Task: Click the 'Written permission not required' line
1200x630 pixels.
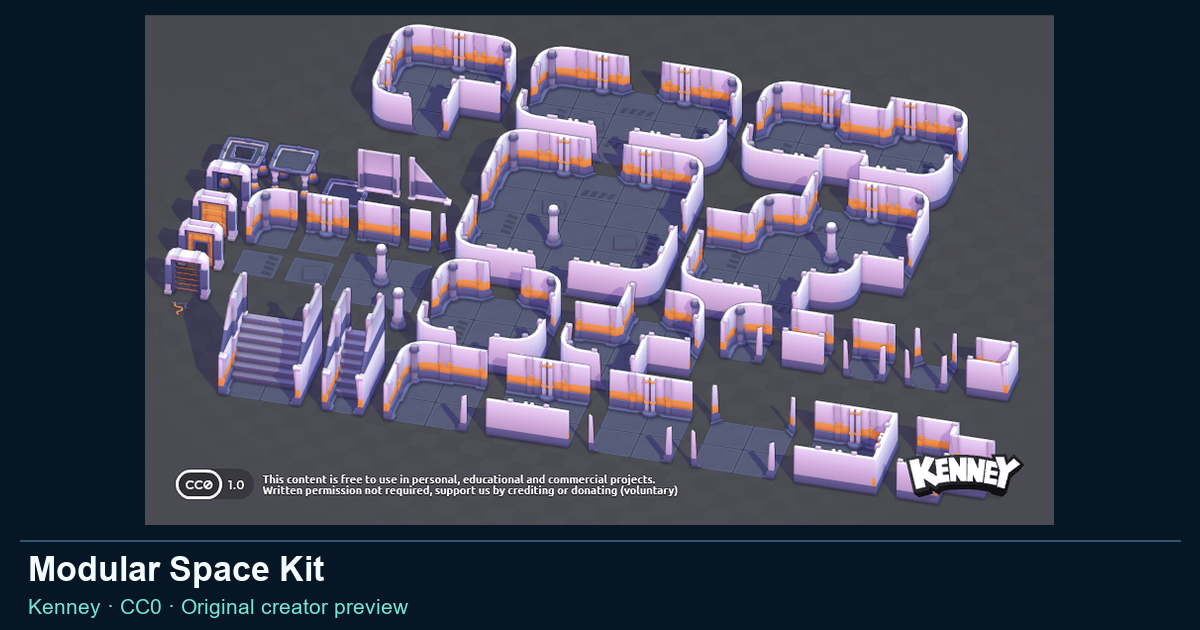Action: [x=470, y=491]
